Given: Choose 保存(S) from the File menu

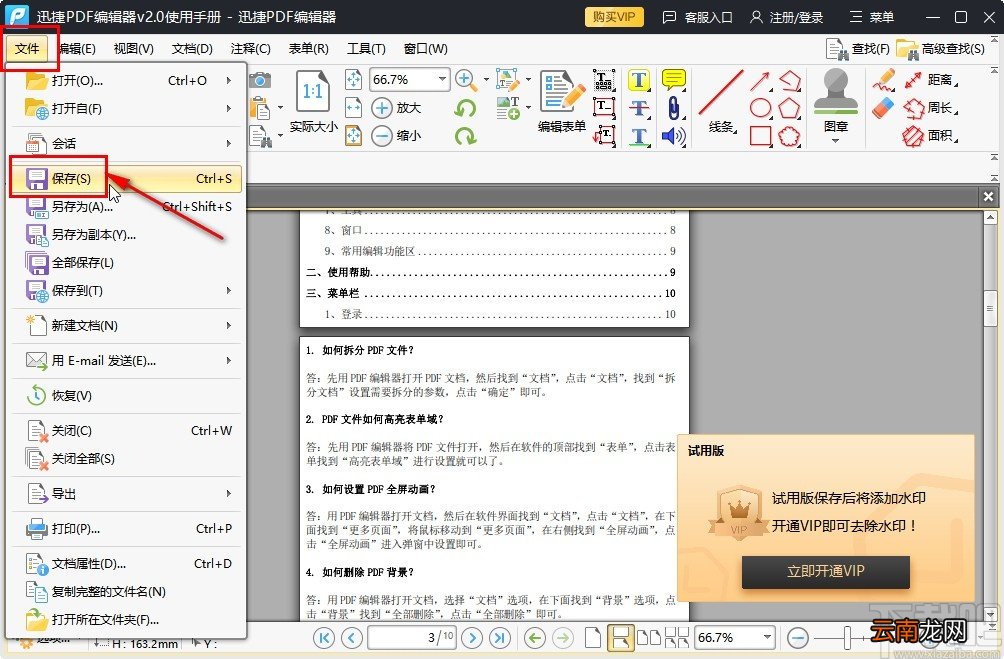Looking at the screenshot, I should (x=126, y=179).
